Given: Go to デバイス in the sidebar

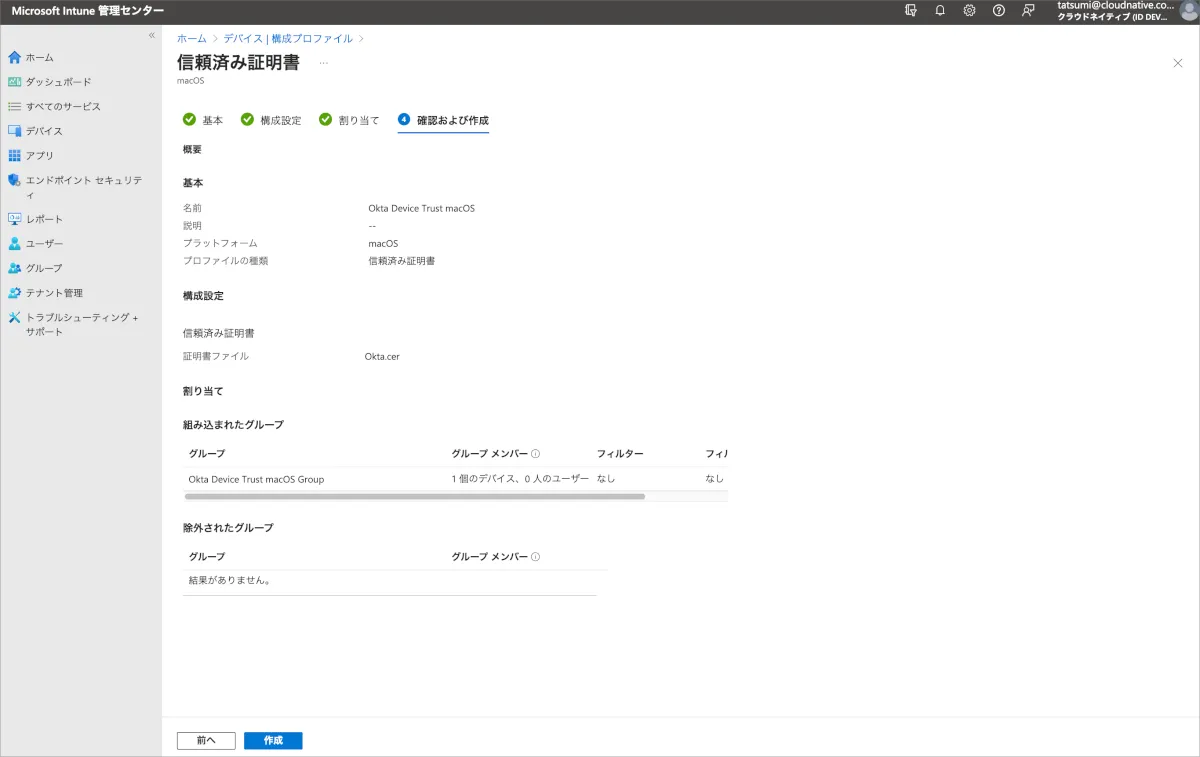Looking at the screenshot, I should 44,131.
